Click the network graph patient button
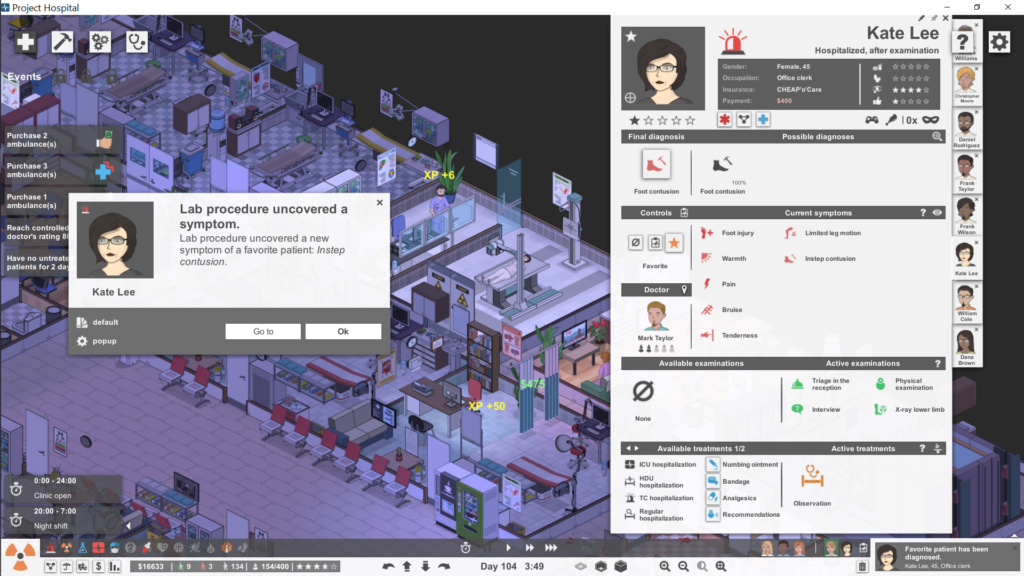This screenshot has width=1024, height=576. pos(744,120)
